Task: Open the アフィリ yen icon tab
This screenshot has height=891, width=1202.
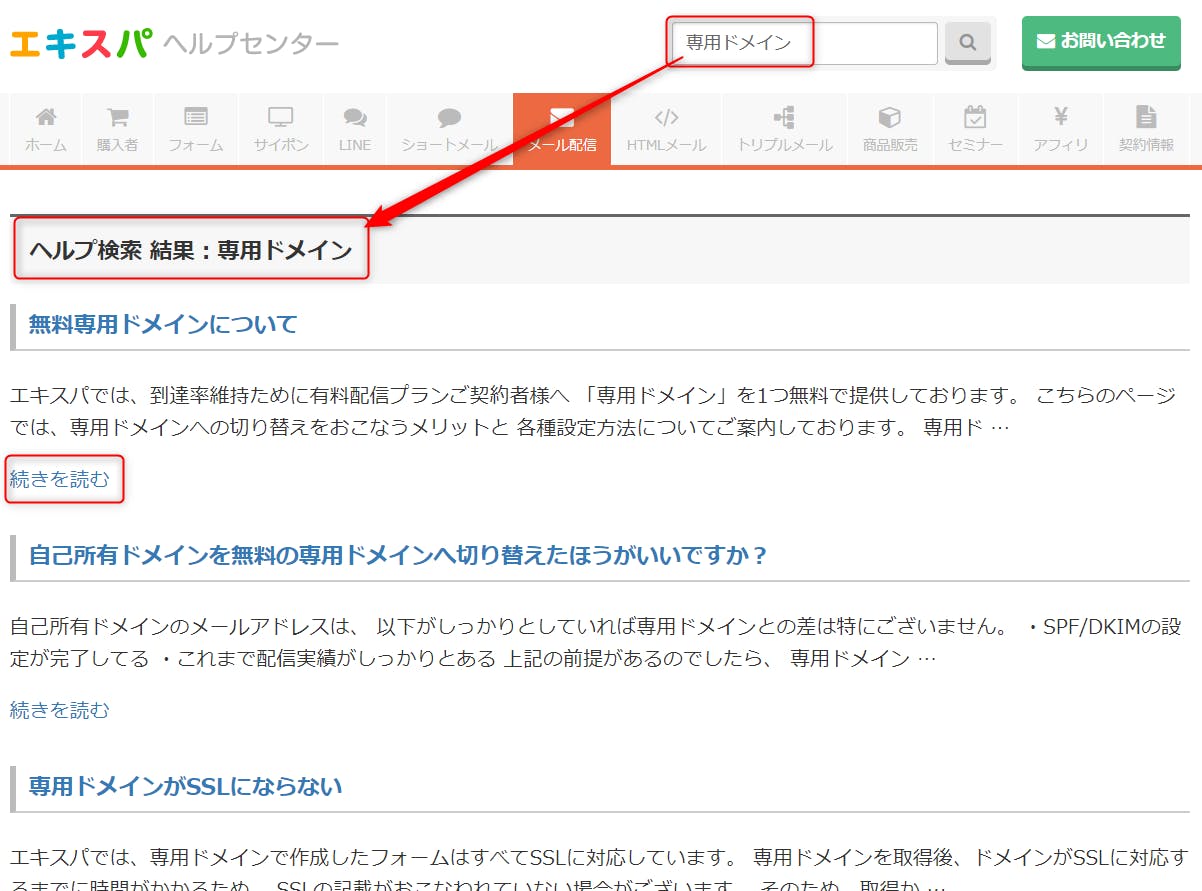Action: [1060, 129]
